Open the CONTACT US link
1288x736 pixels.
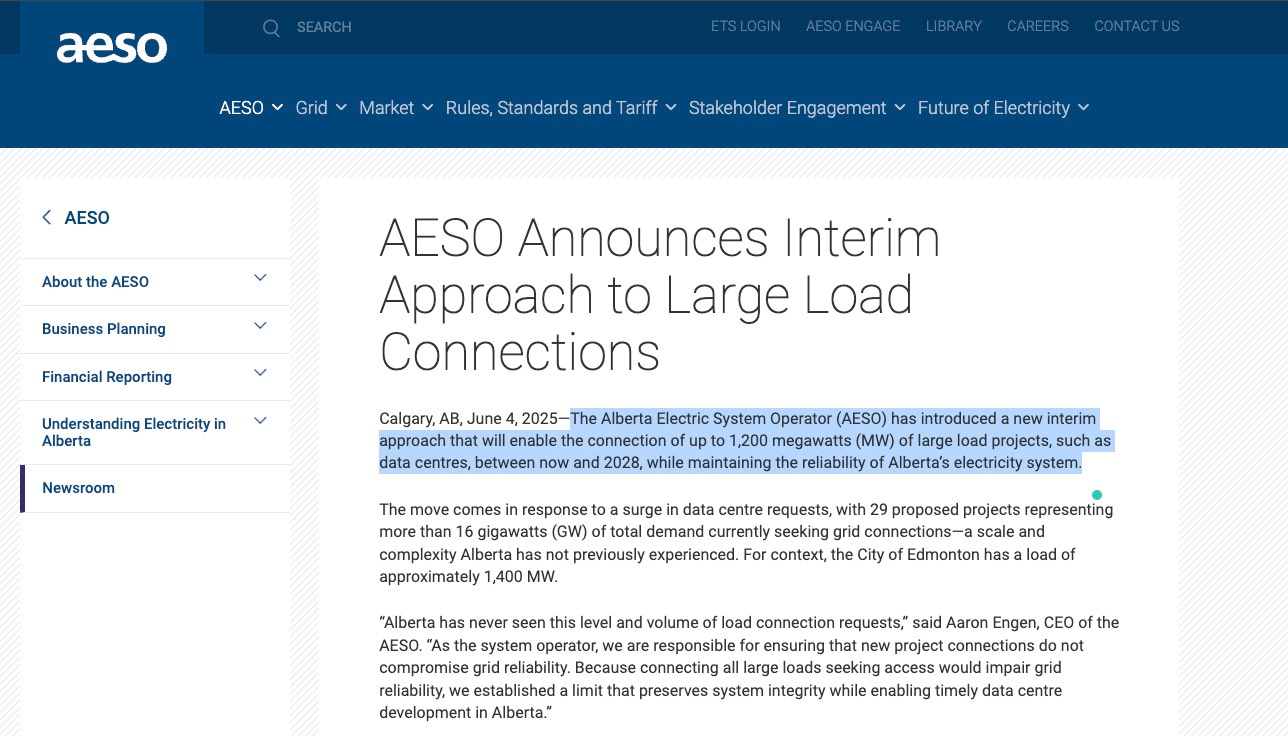pyautogui.click(x=1137, y=26)
